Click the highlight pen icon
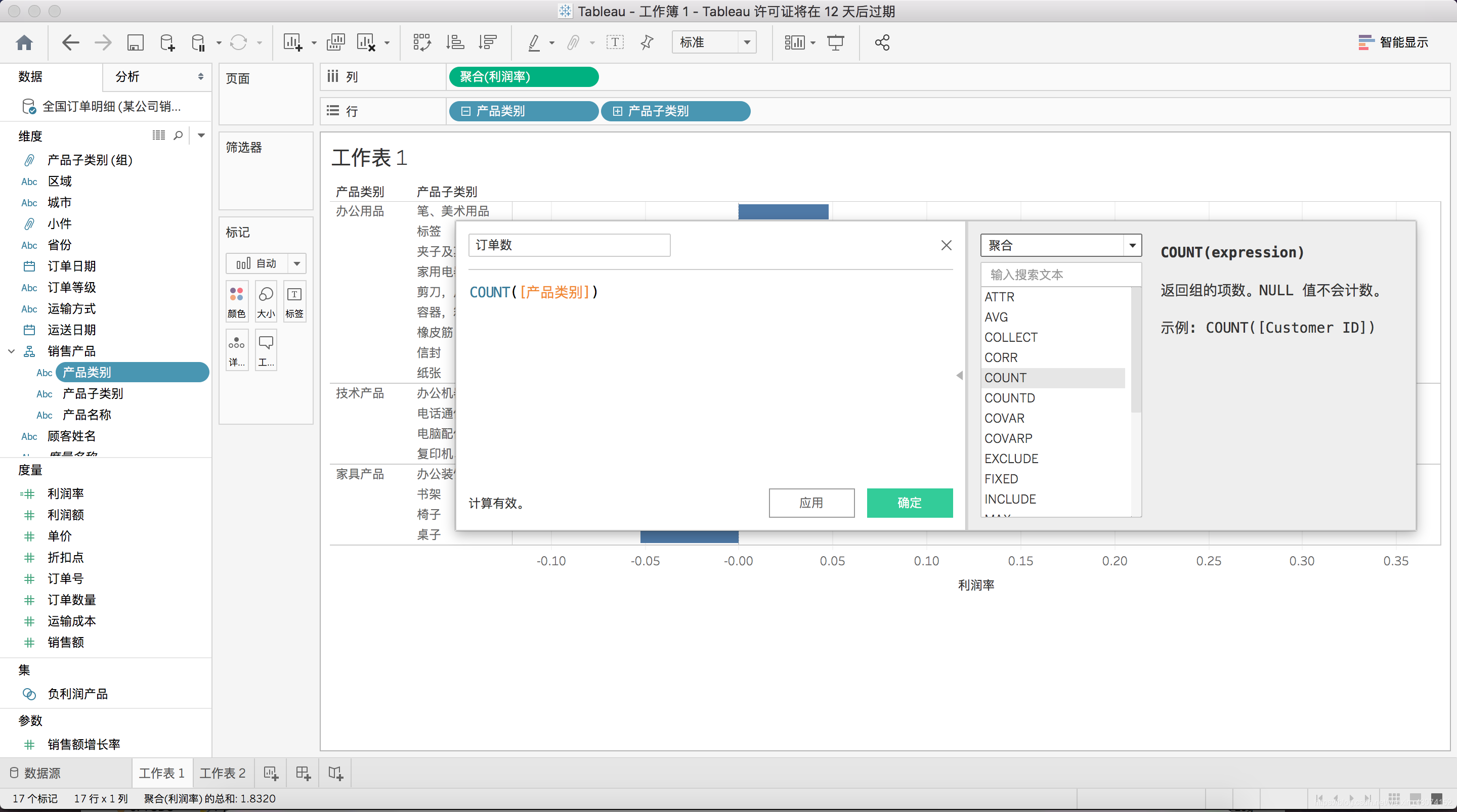This screenshot has width=1457, height=812. click(533, 42)
